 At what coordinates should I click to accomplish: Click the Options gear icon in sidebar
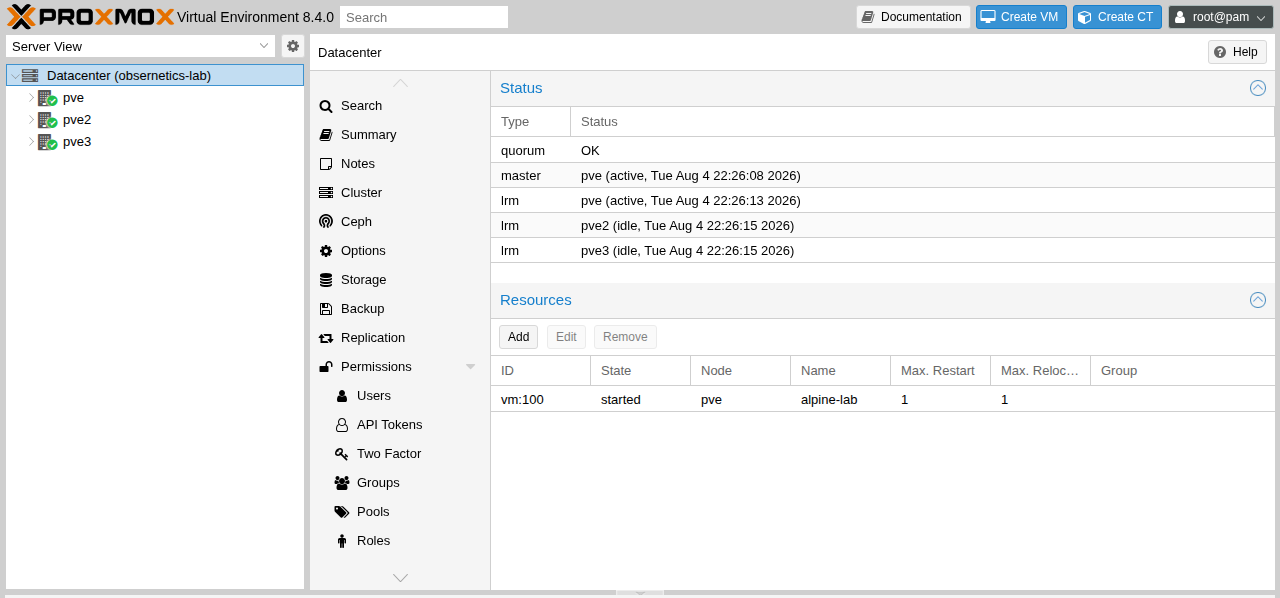pos(326,251)
